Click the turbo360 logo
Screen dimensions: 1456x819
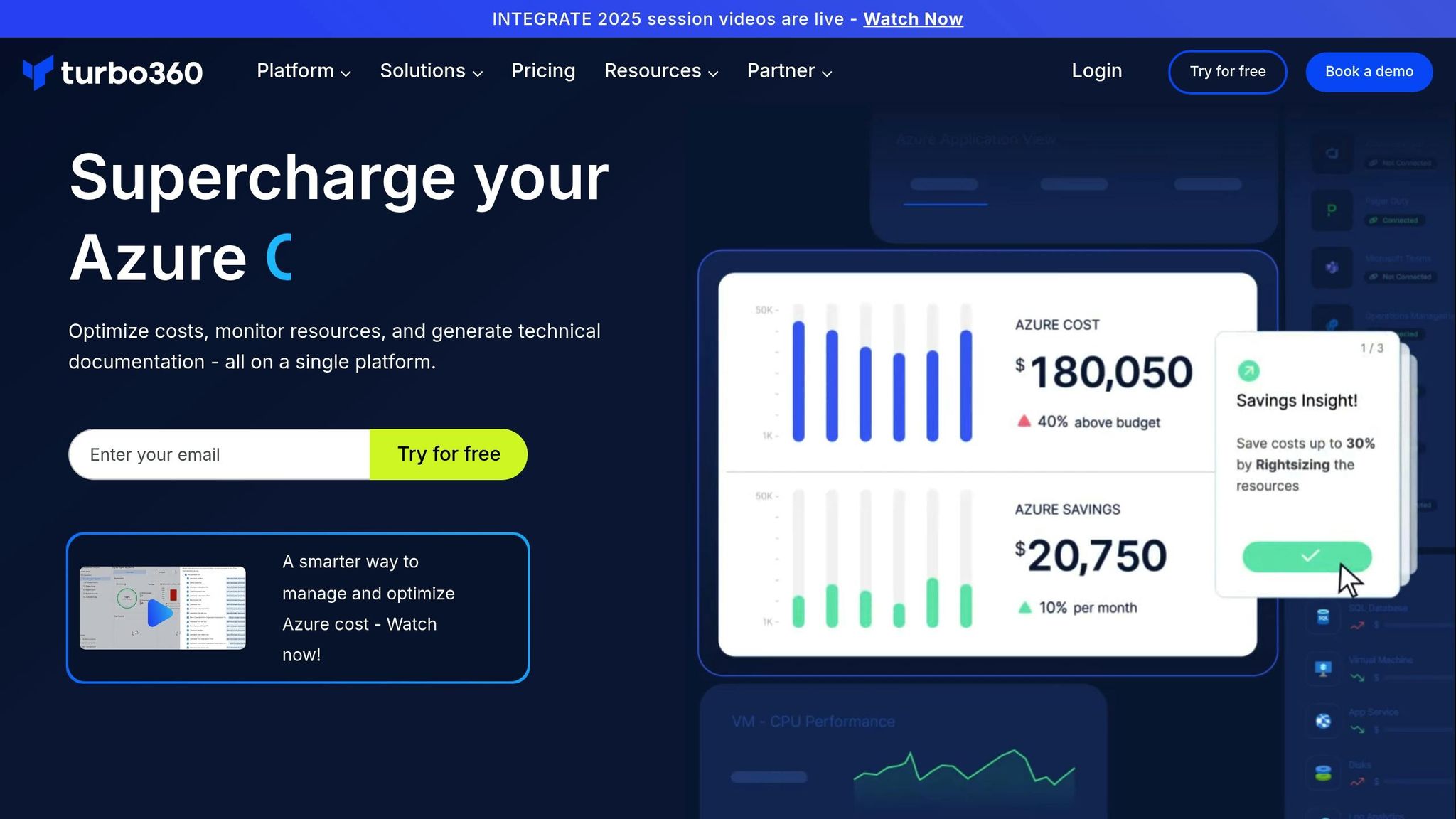pos(112,72)
